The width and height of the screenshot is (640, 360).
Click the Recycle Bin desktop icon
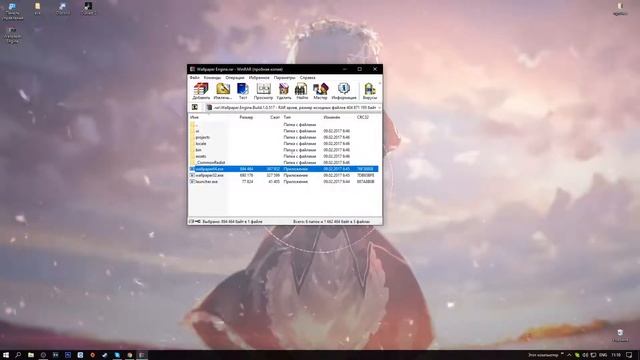point(620,336)
